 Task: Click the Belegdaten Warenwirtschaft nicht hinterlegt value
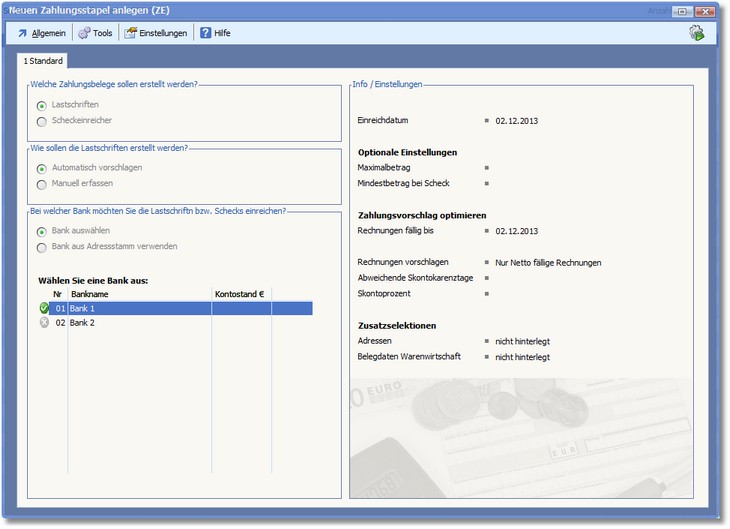coord(522,356)
